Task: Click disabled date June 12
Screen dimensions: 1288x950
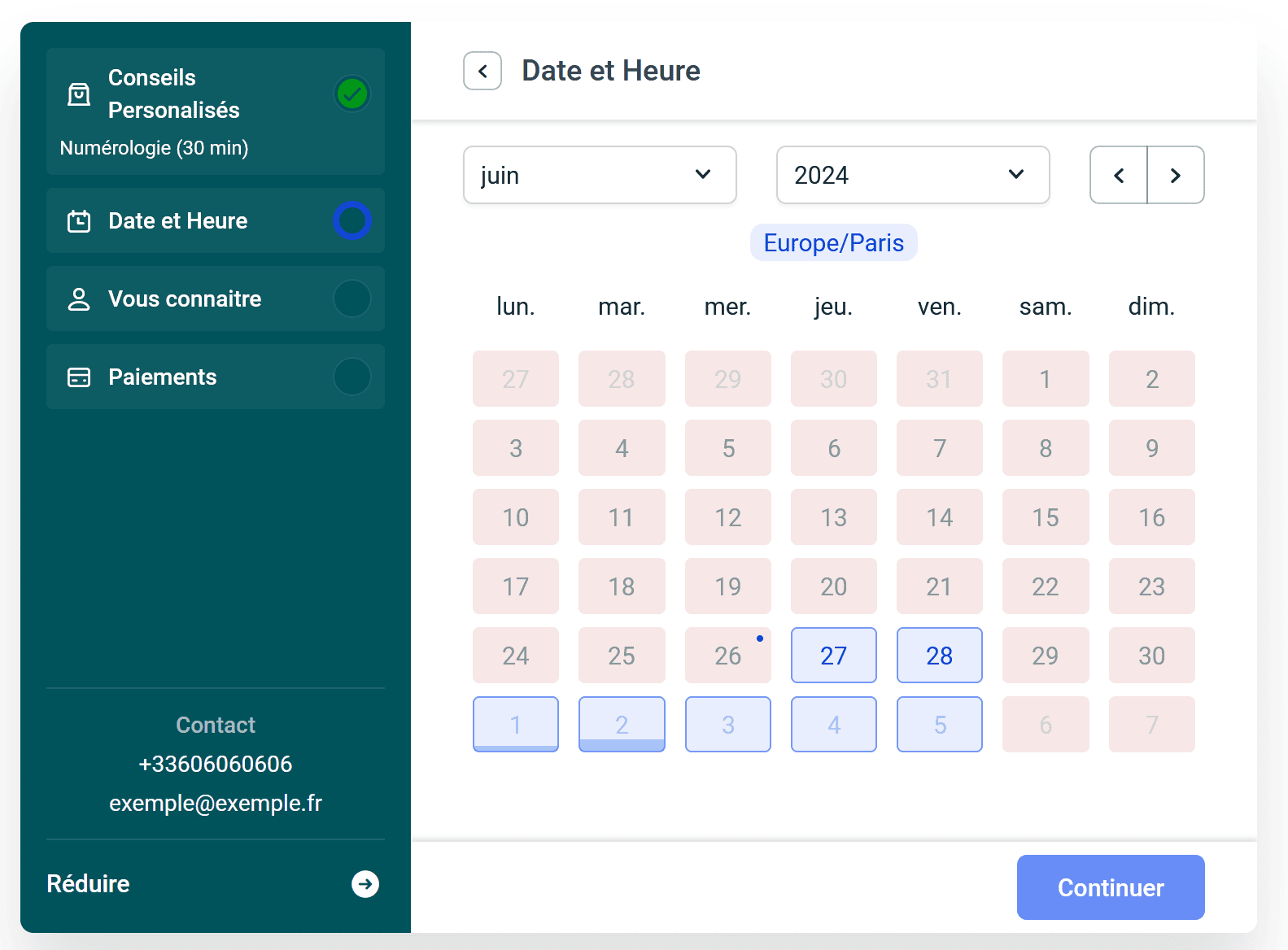Action: pyautogui.click(x=728, y=516)
